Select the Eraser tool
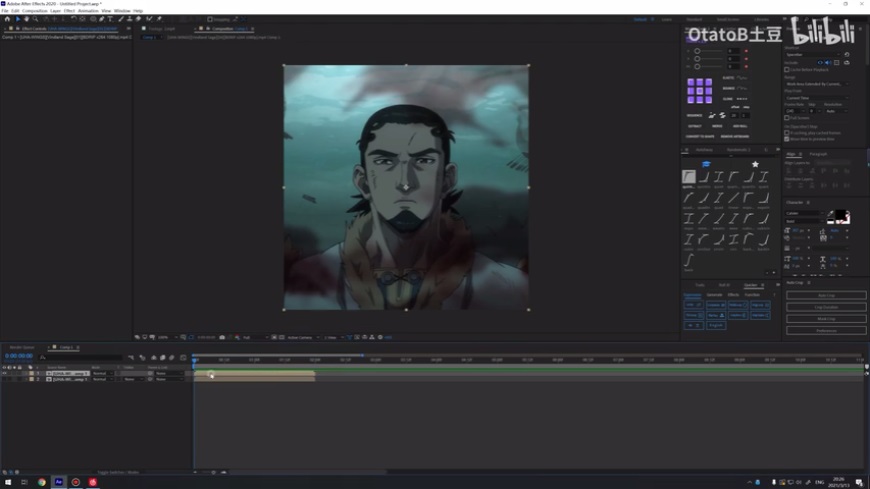870x489 pixels. tap(138, 19)
